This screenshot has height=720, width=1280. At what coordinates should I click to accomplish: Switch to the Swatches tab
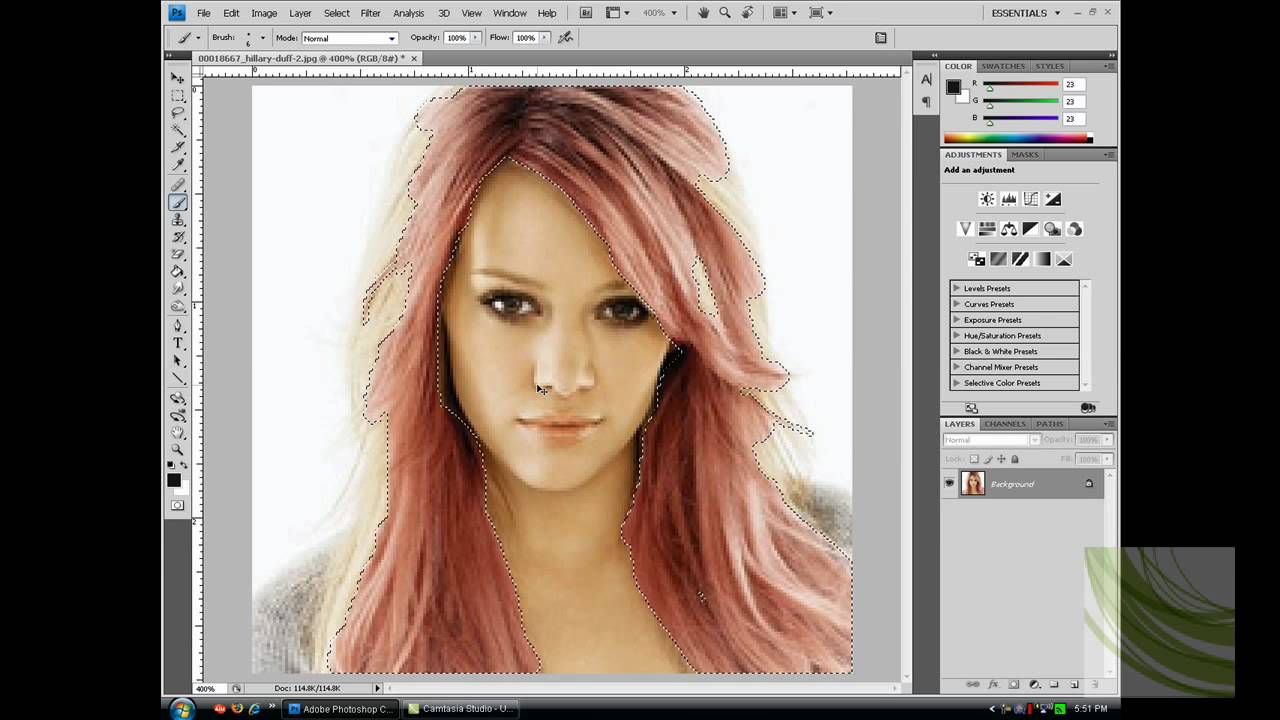pos(1003,66)
